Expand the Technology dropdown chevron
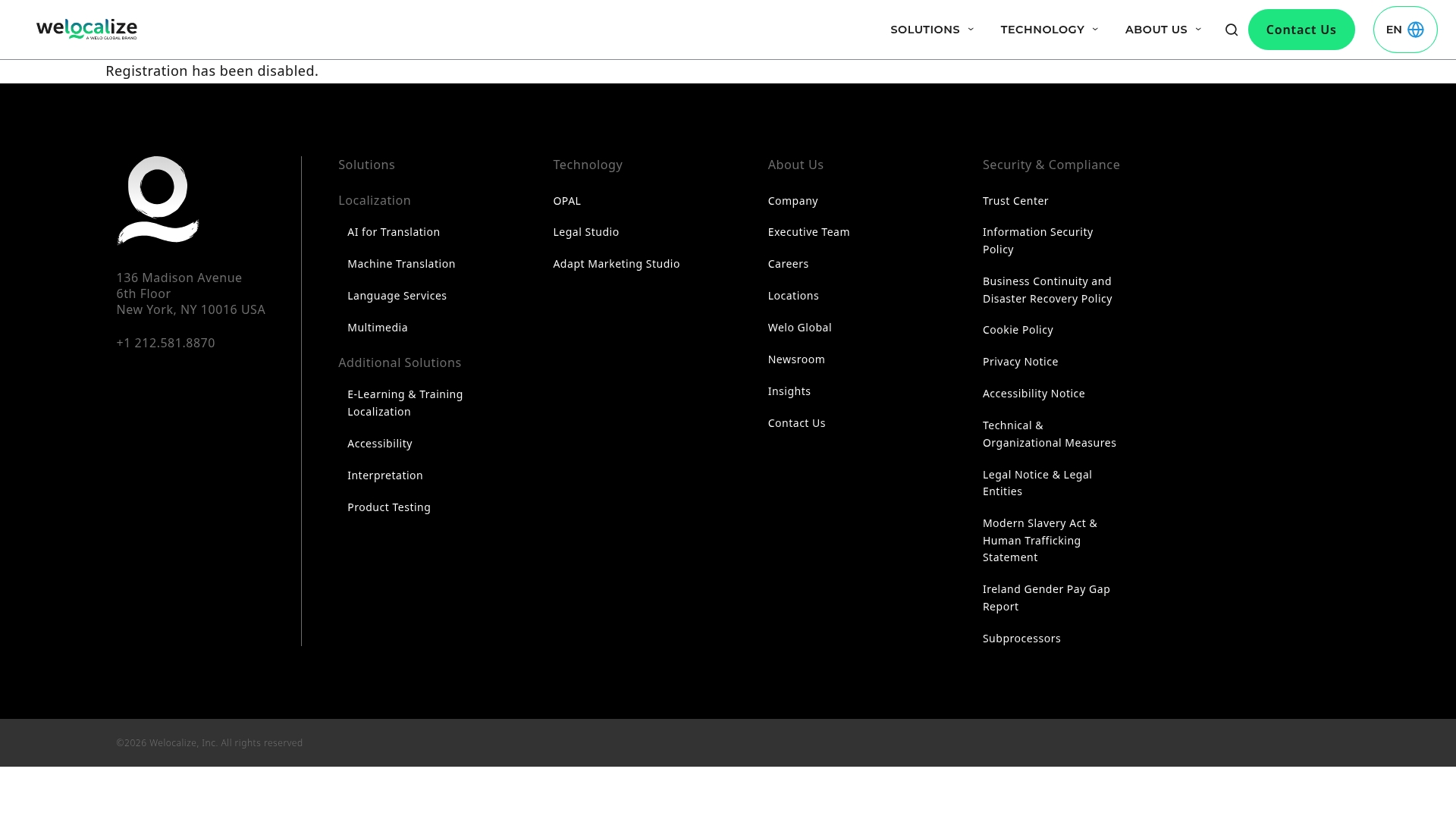Viewport: 1456px width, 819px height. point(1095,30)
